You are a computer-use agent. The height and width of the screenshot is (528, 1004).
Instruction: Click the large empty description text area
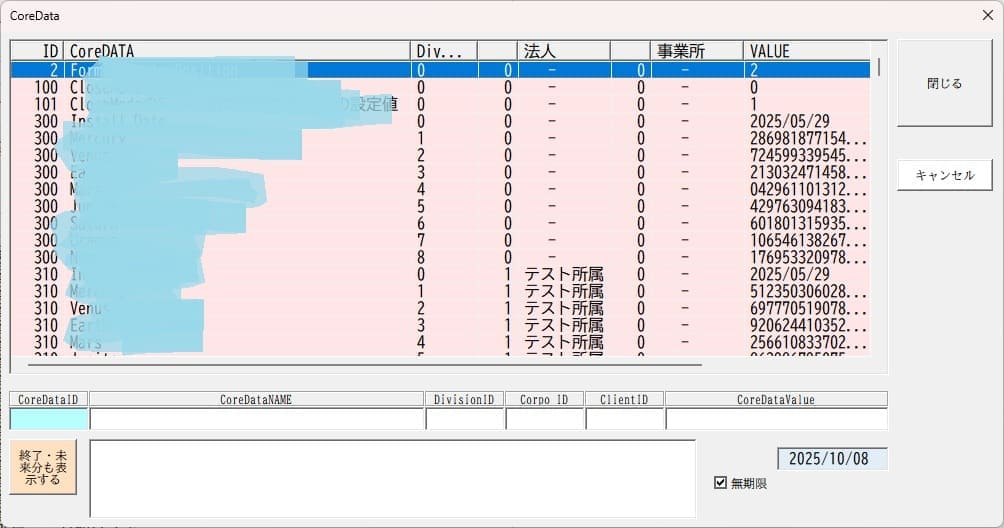tap(392, 478)
